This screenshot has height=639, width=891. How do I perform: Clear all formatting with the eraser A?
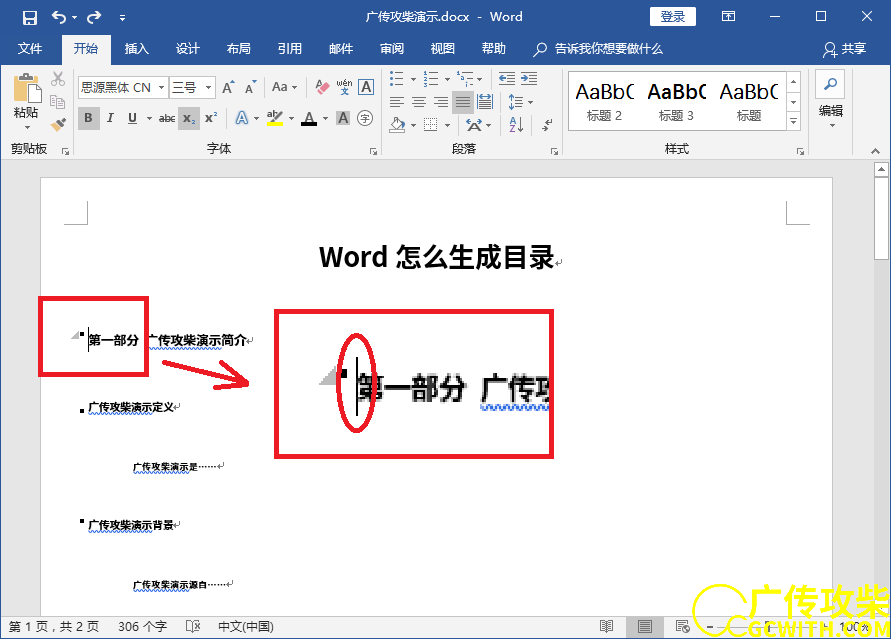pos(322,87)
